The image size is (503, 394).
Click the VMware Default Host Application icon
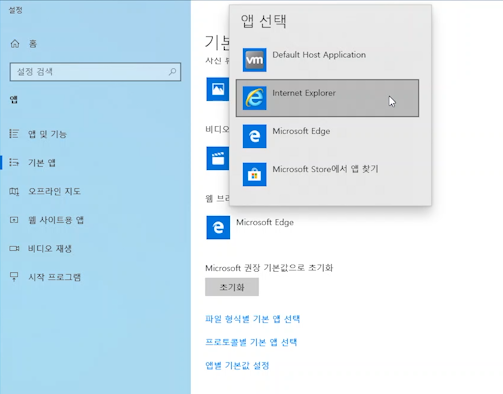(x=254, y=60)
